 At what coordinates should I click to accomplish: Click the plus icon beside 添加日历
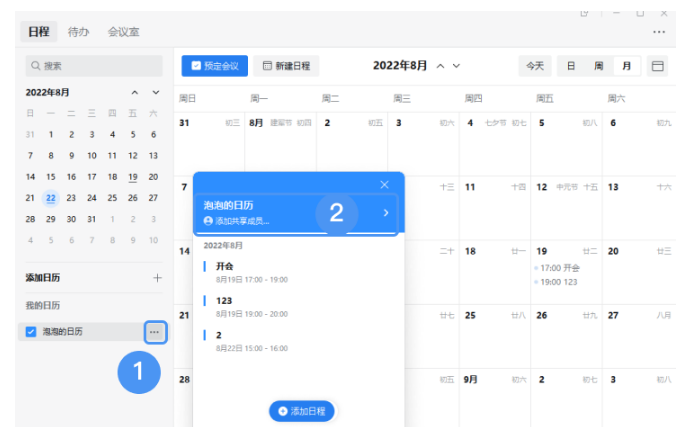157,277
